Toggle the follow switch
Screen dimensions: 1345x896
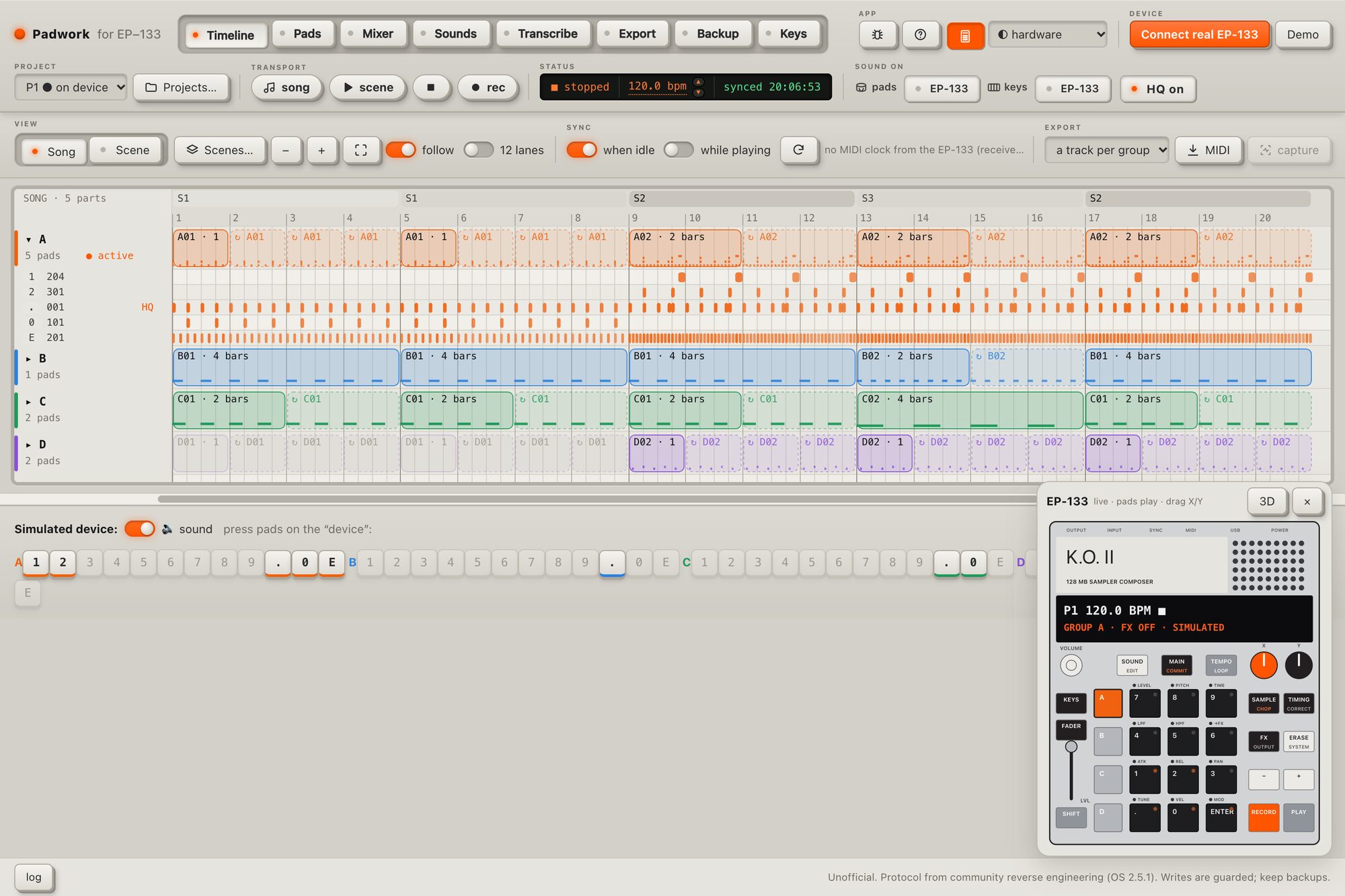pyautogui.click(x=401, y=150)
